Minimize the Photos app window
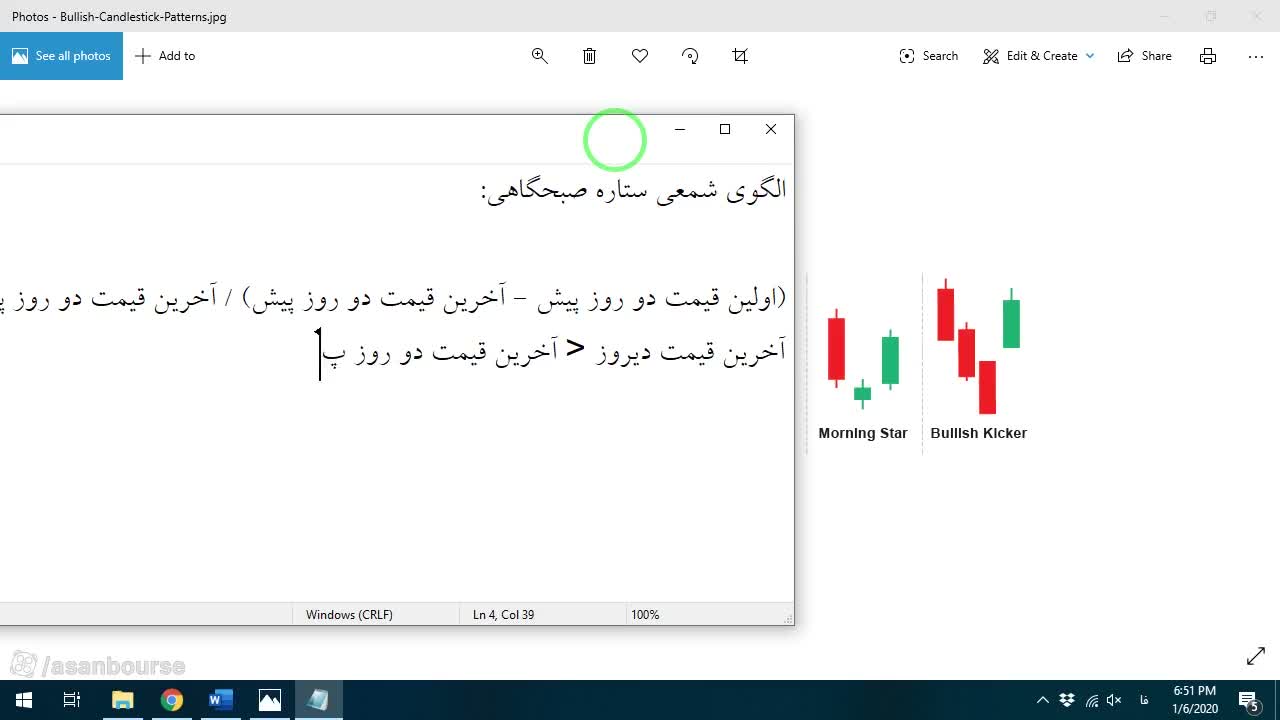This screenshot has height=720, width=1280. pos(1165,16)
